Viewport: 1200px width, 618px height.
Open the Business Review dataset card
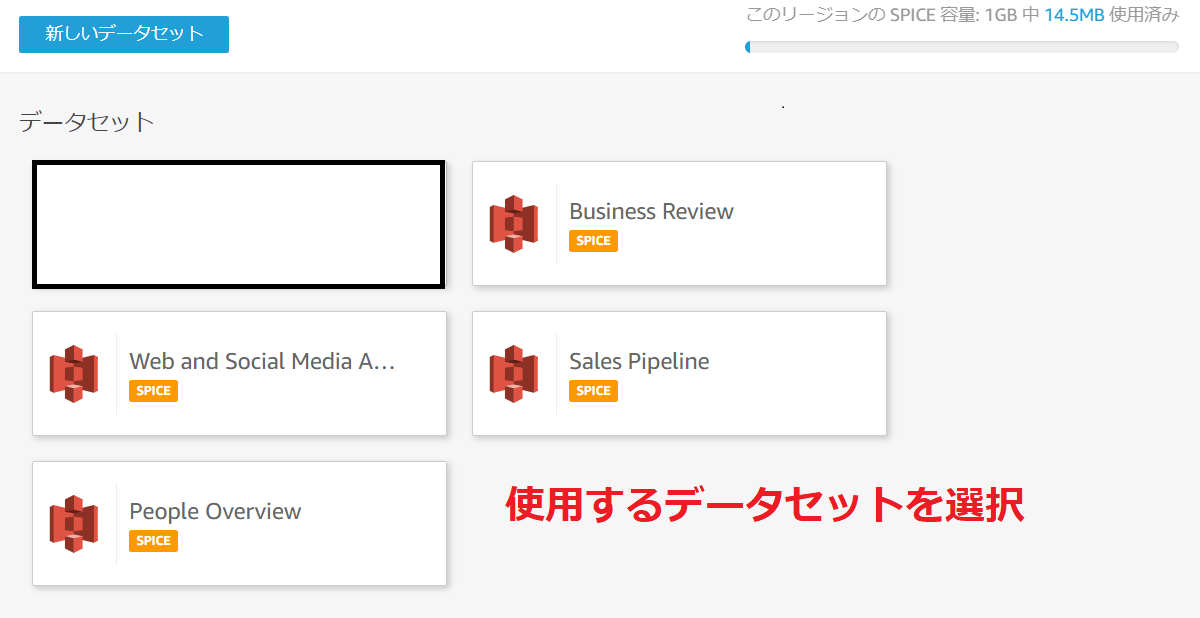point(679,224)
